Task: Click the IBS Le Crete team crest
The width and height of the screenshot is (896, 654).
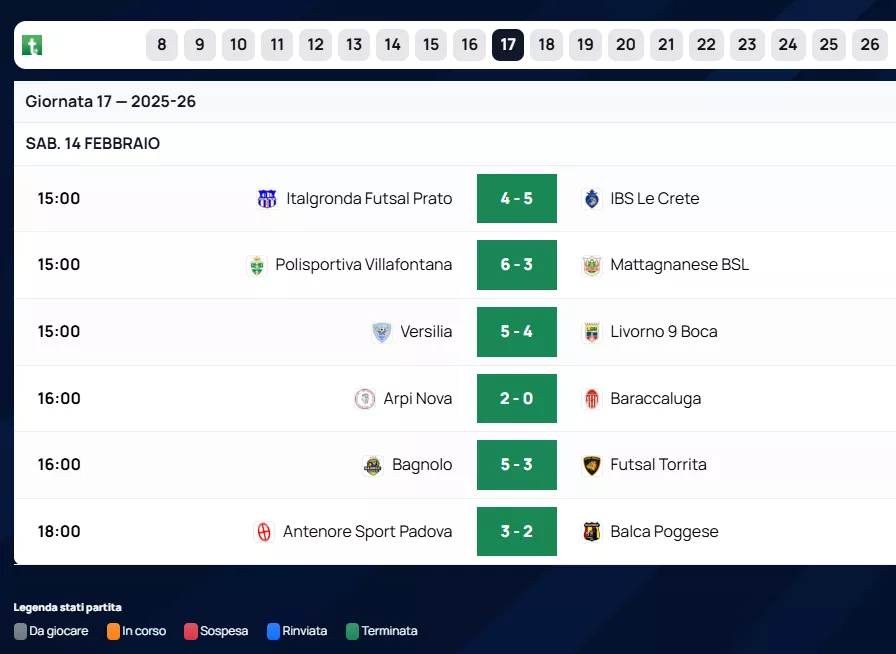Action: 592,199
